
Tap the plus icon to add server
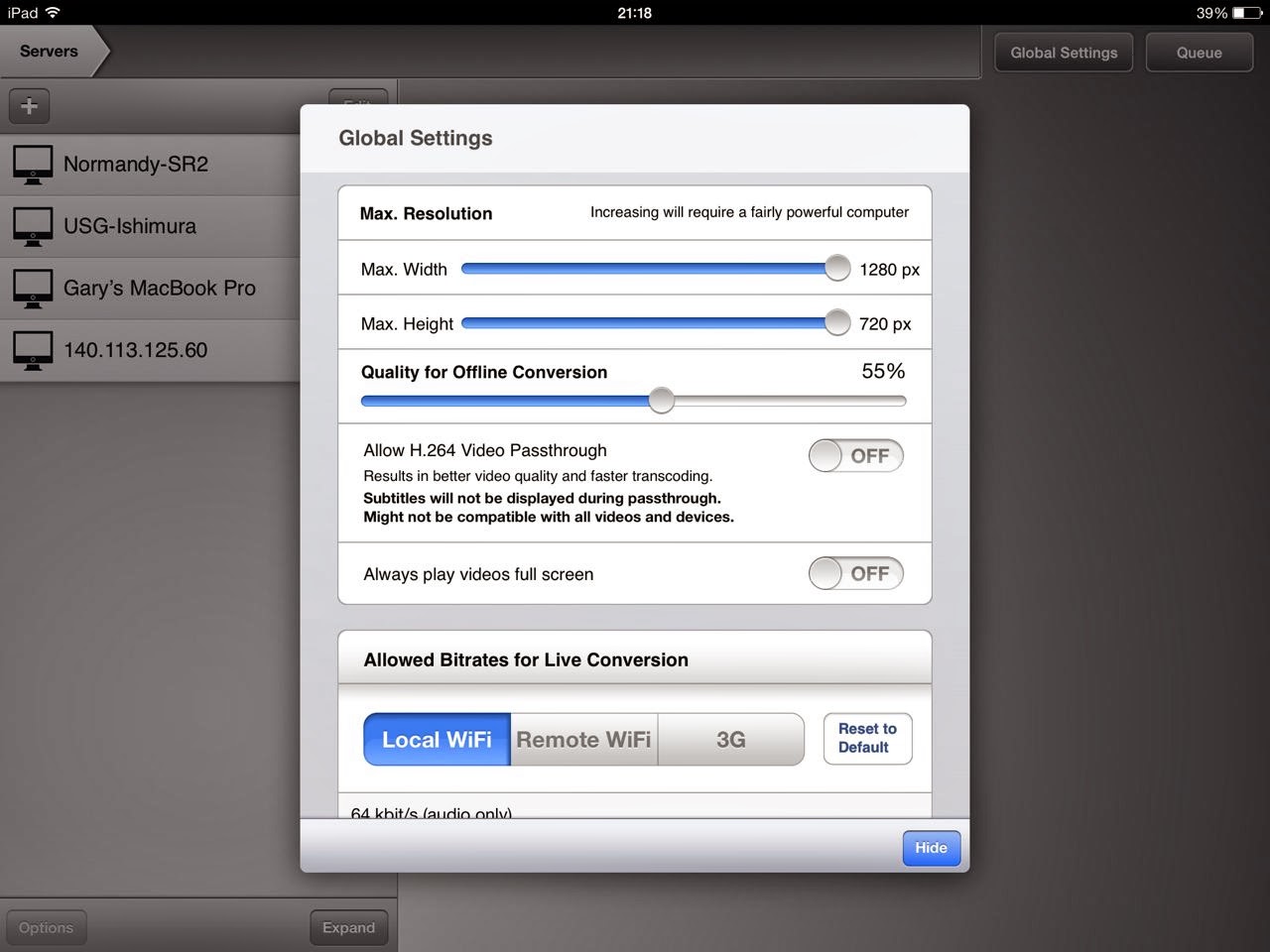29,106
